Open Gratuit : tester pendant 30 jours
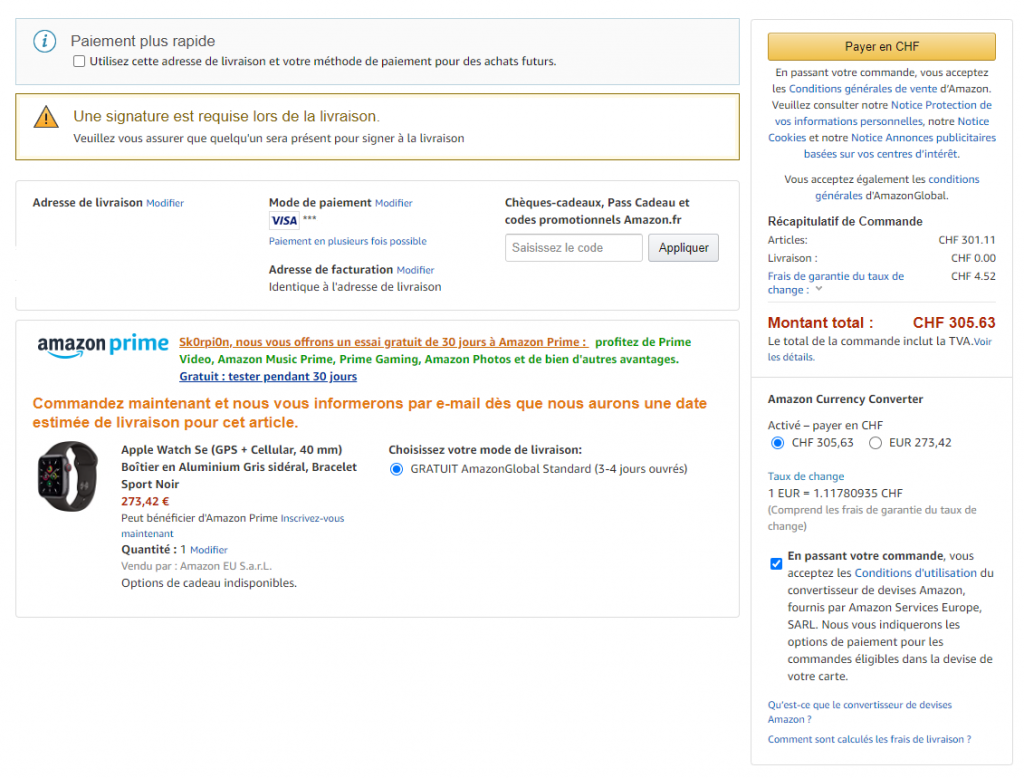 coord(268,377)
